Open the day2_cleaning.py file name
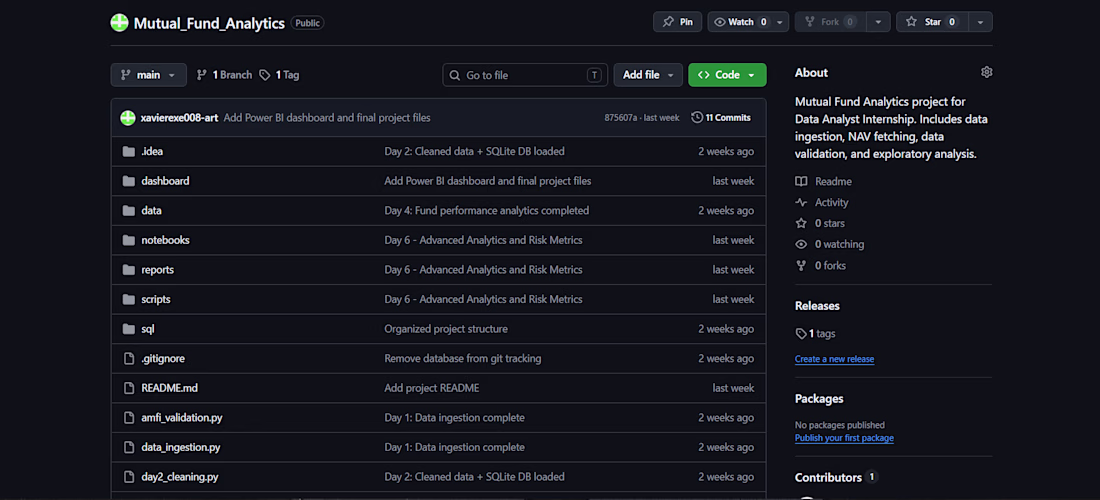Image resolution: width=1100 pixels, height=500 pixels. tap(180, 477)
